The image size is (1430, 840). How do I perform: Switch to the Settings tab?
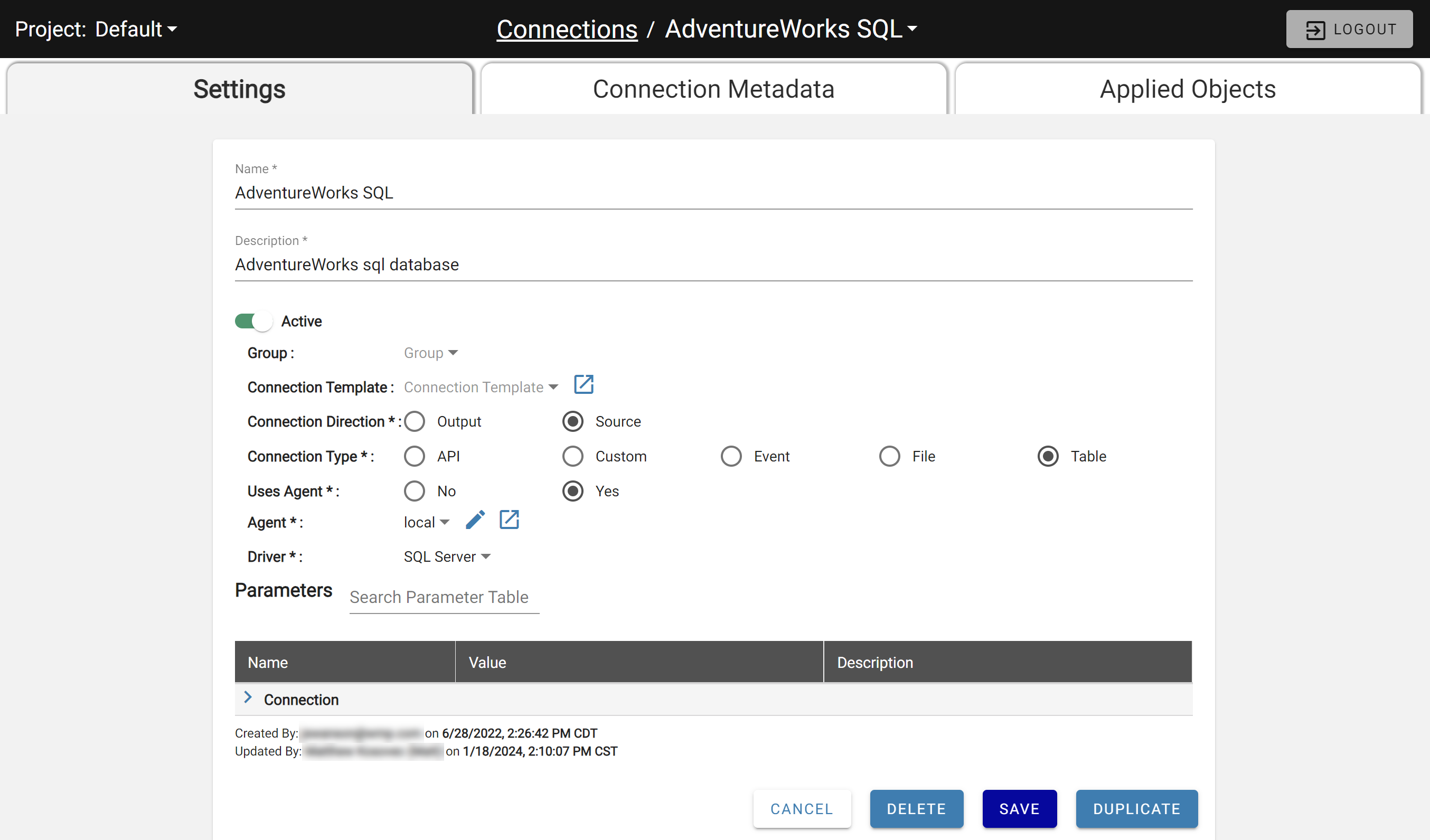point(239,89)
